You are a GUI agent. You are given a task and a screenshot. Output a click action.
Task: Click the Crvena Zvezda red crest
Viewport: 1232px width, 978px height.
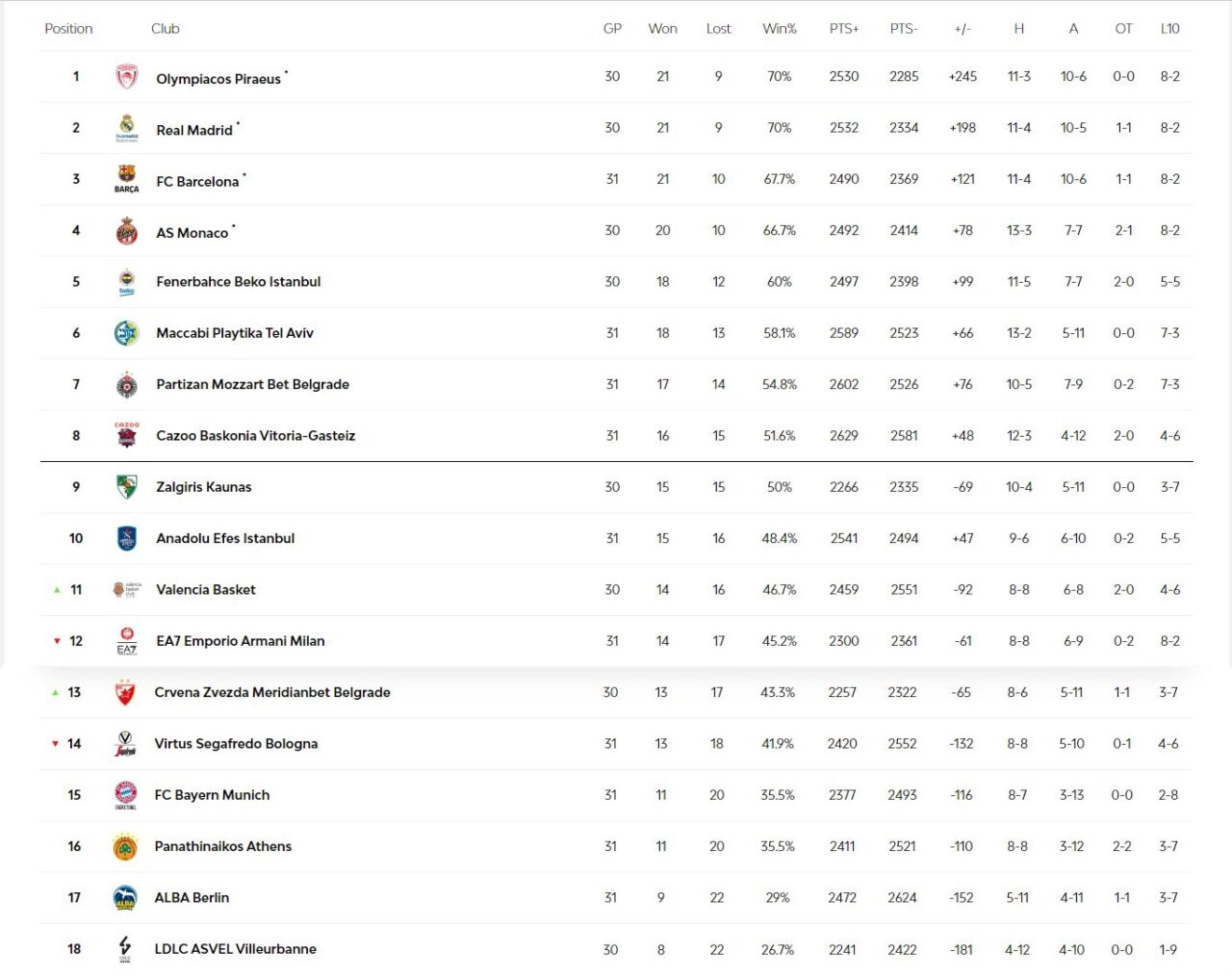(x=125, y=693)
